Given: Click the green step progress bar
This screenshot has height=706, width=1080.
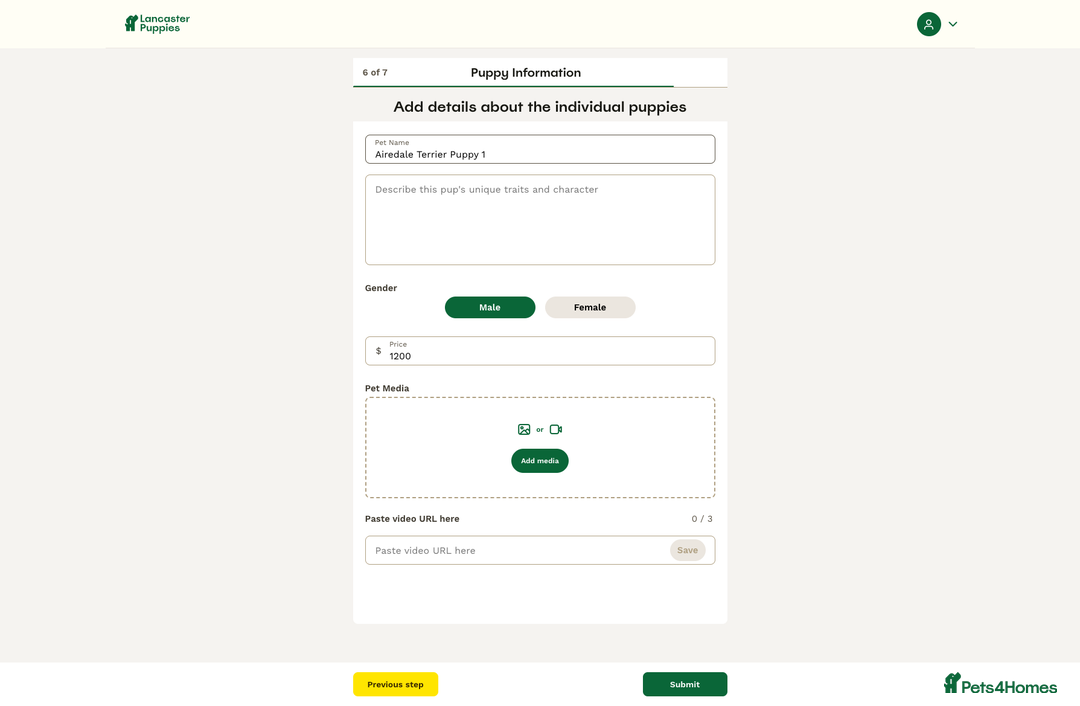Looking at the screenshot, I should click(x=513, y=87).
